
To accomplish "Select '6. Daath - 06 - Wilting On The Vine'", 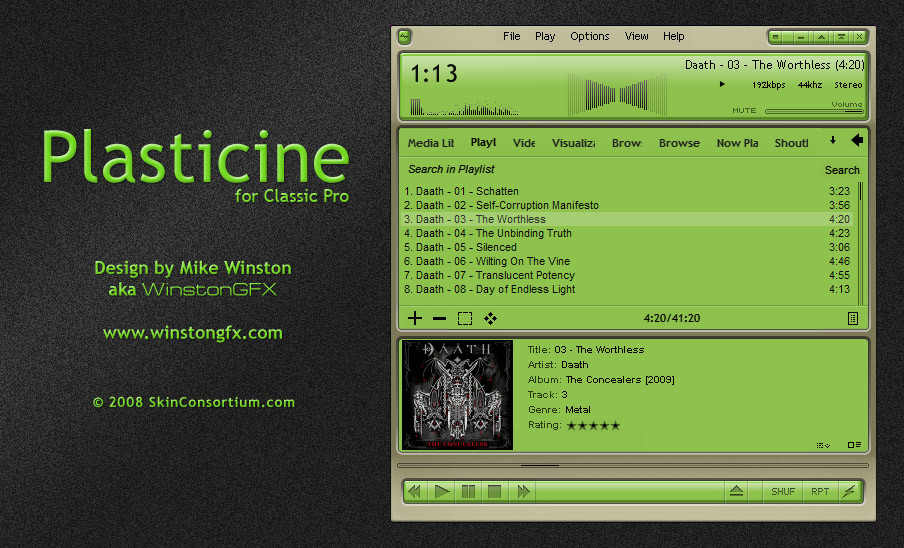I will click(627, 261).
